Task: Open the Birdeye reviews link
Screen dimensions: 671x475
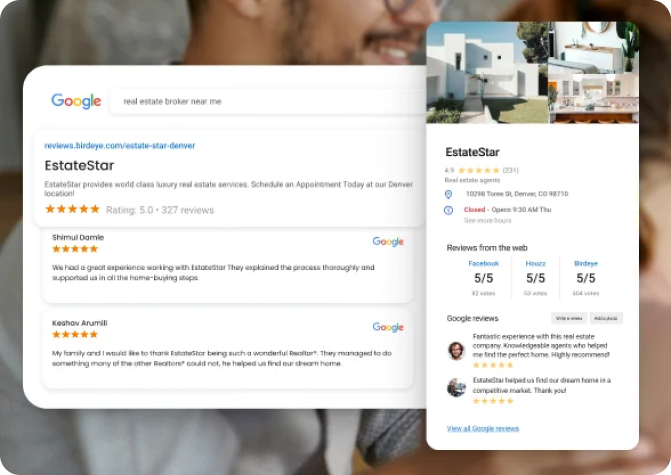Action: tap(586, 264)
